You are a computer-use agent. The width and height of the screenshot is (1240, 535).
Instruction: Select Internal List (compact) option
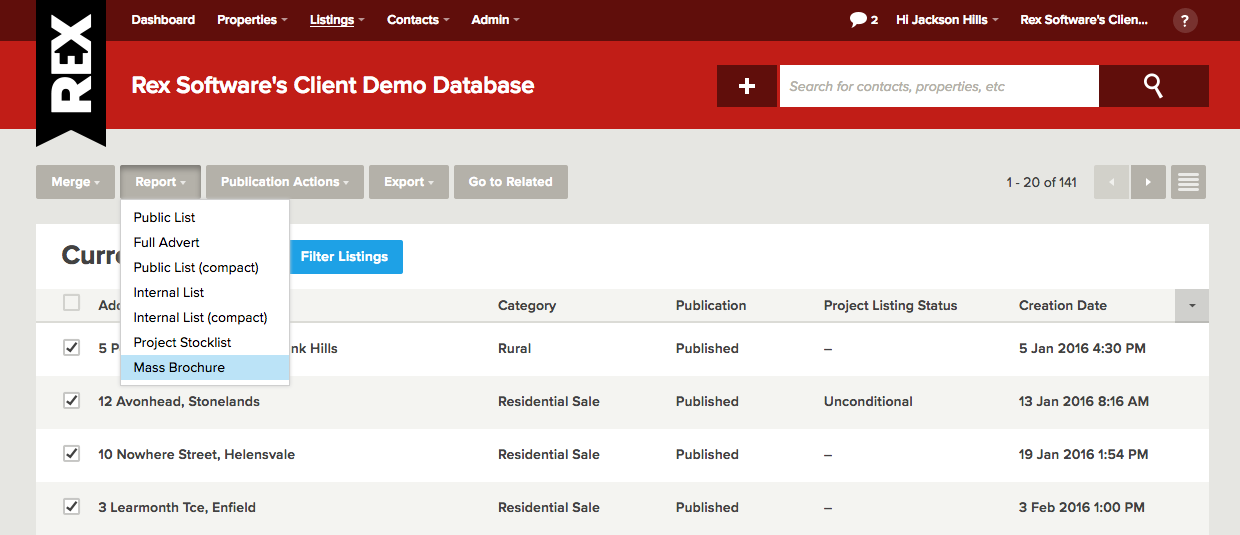tap(205, 317)
